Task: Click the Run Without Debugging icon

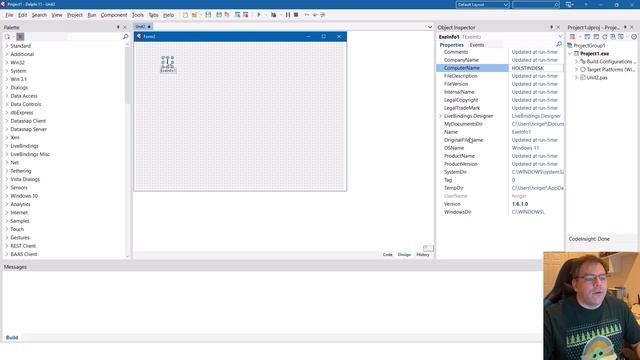Action: (273, 15)
